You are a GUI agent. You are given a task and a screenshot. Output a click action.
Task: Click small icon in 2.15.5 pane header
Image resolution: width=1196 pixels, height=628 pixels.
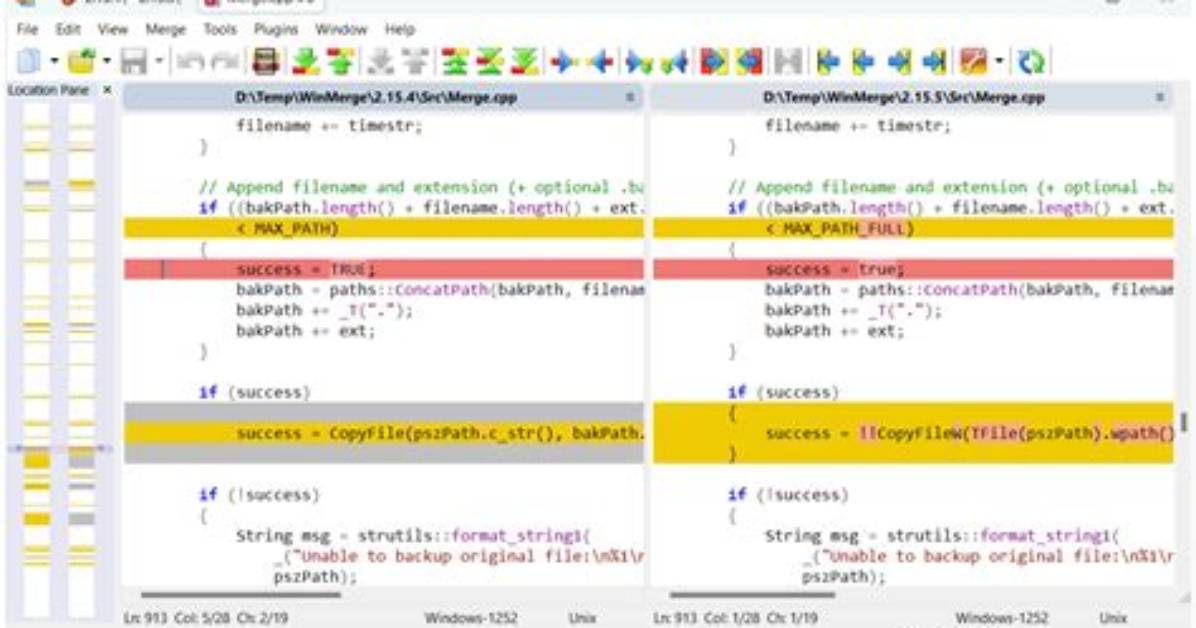click(1160, 98)
